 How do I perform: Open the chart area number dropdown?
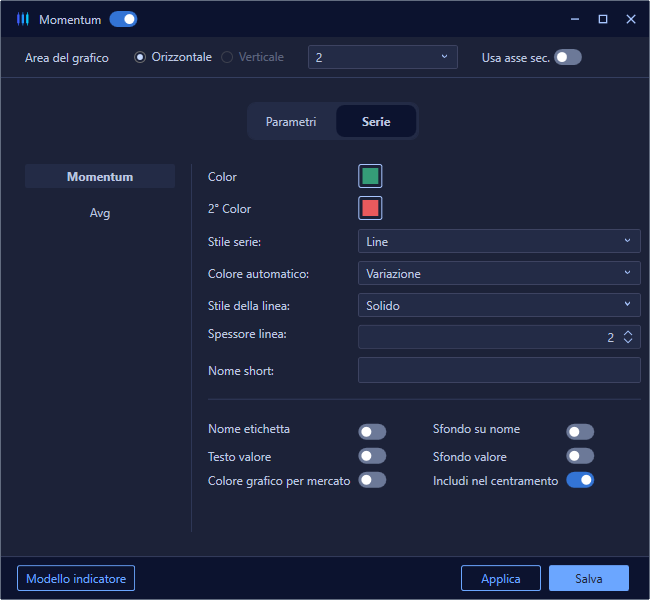(383, 57)
